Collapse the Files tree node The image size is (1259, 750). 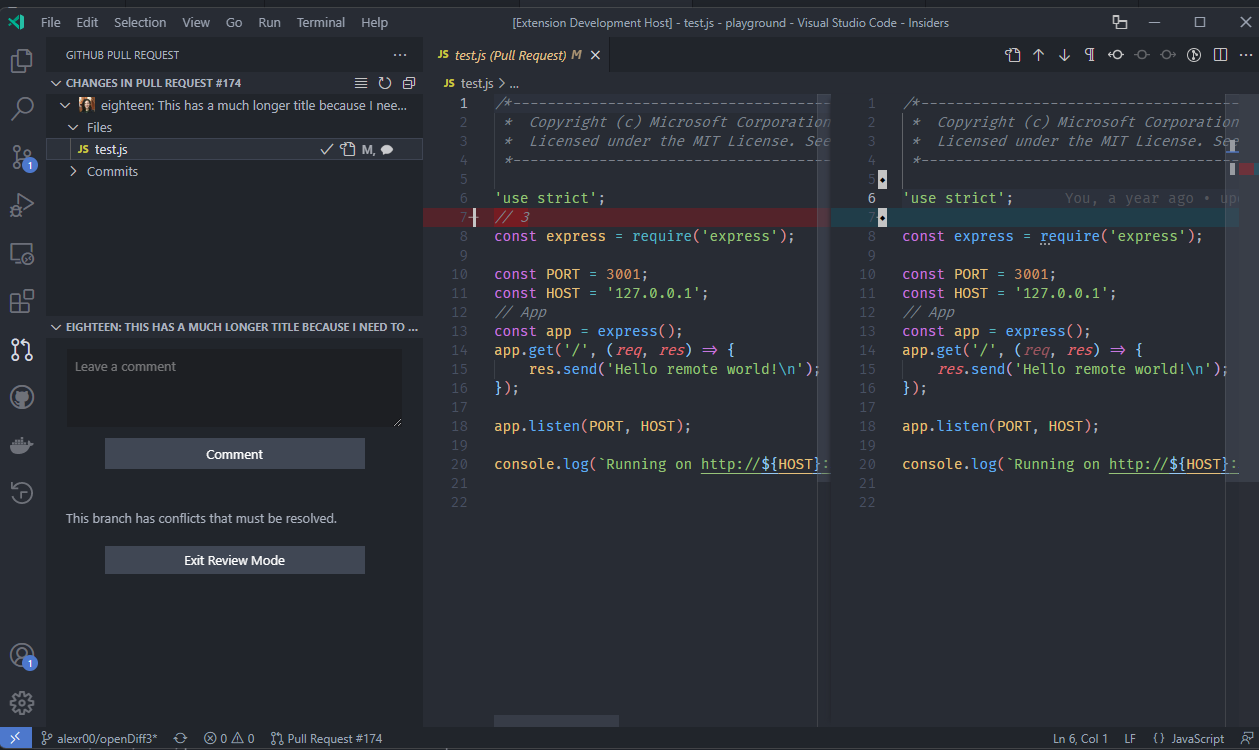tap(73, 127)
